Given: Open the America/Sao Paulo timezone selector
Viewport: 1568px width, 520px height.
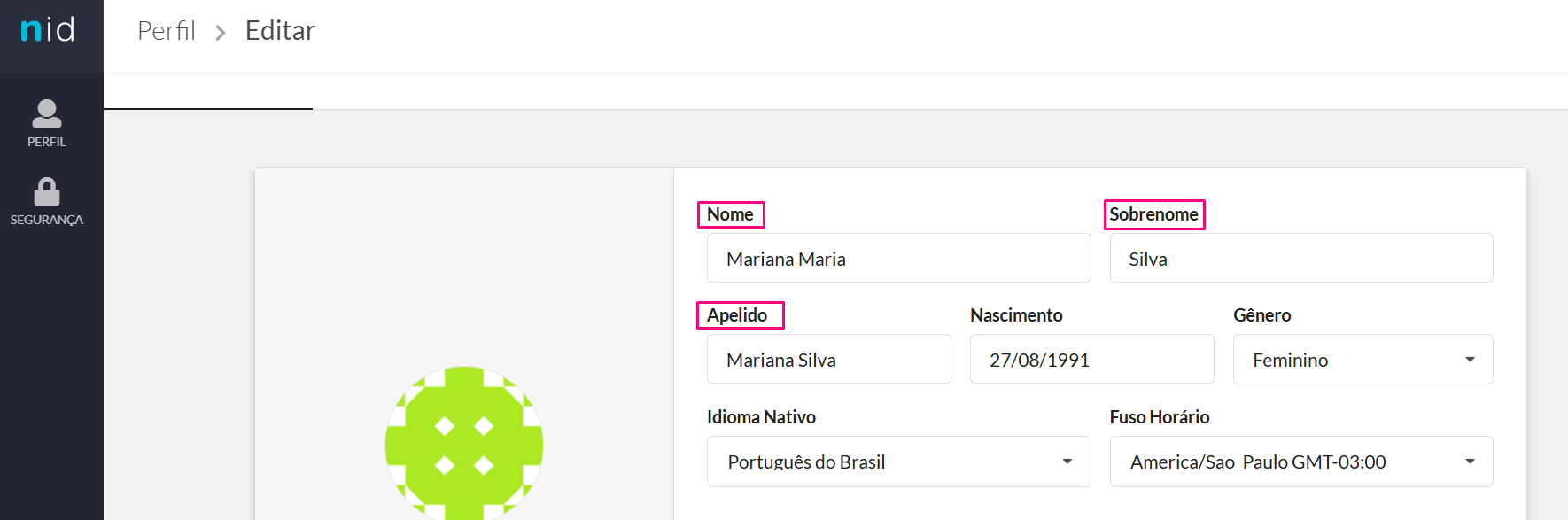Looking at the screenshot, I should 1301,462.
